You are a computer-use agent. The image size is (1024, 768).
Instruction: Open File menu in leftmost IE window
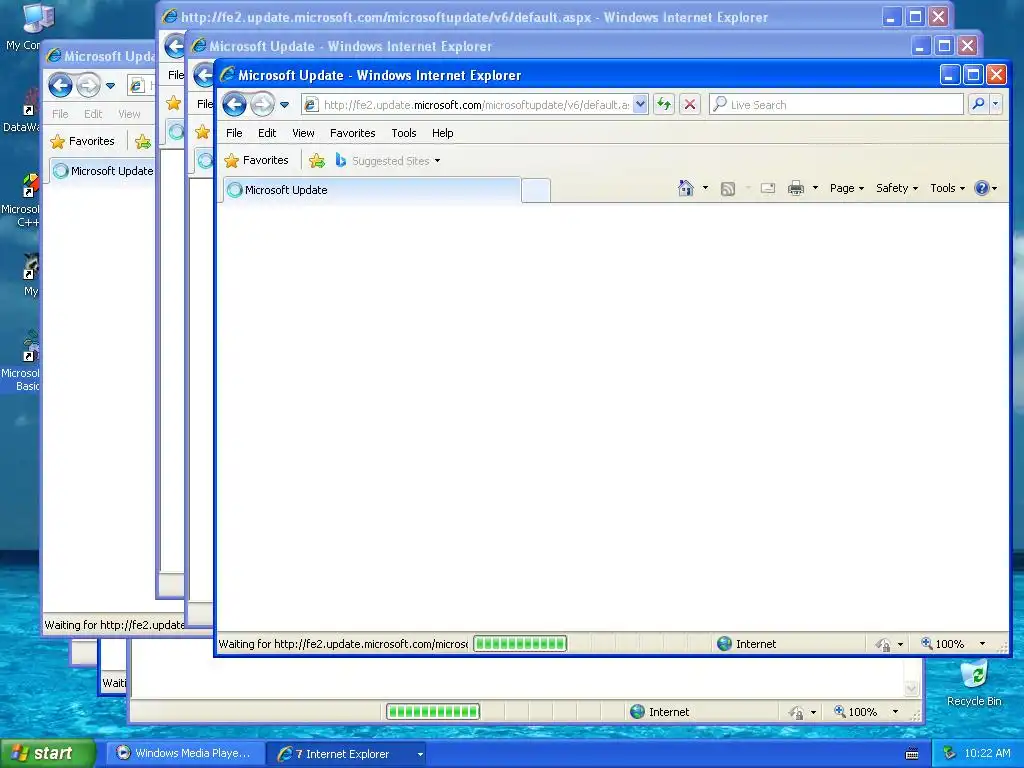click(x=60, y=114)
